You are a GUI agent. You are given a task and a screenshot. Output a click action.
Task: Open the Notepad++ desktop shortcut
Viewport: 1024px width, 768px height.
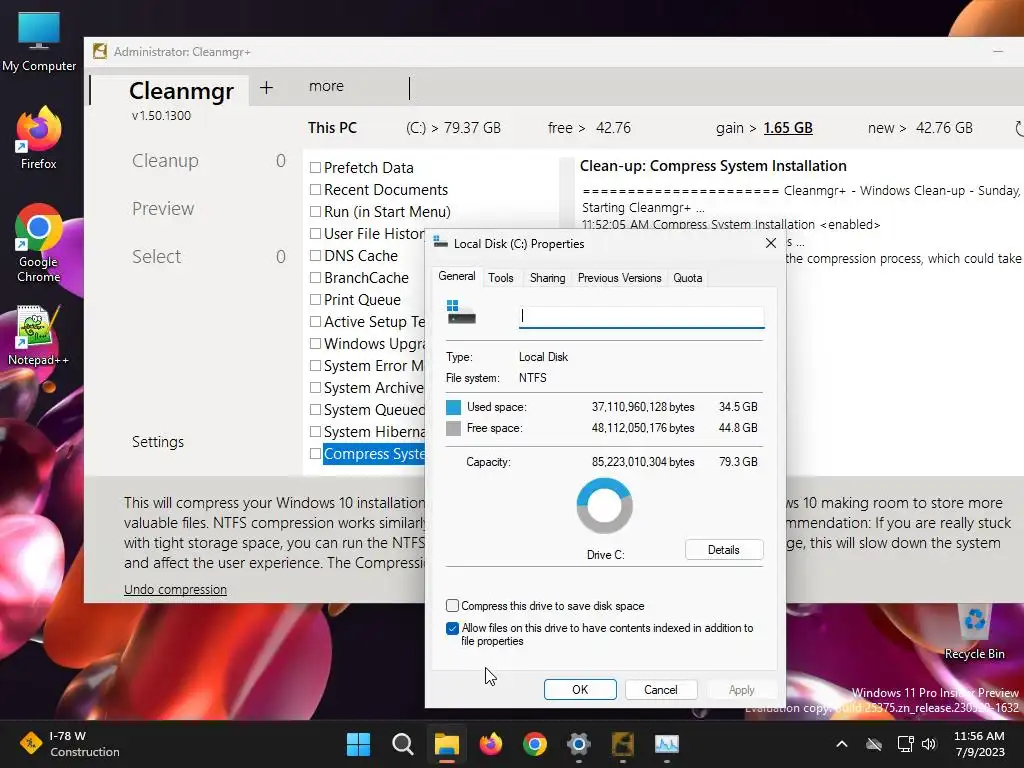click(39, 336)
